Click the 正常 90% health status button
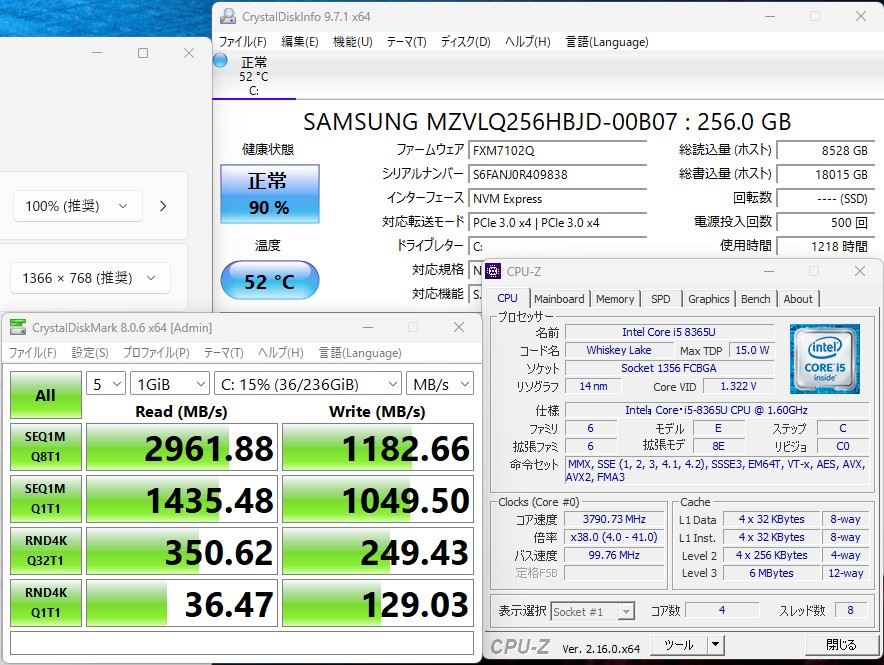The image size is (884, 665). (x=269, y=194)
